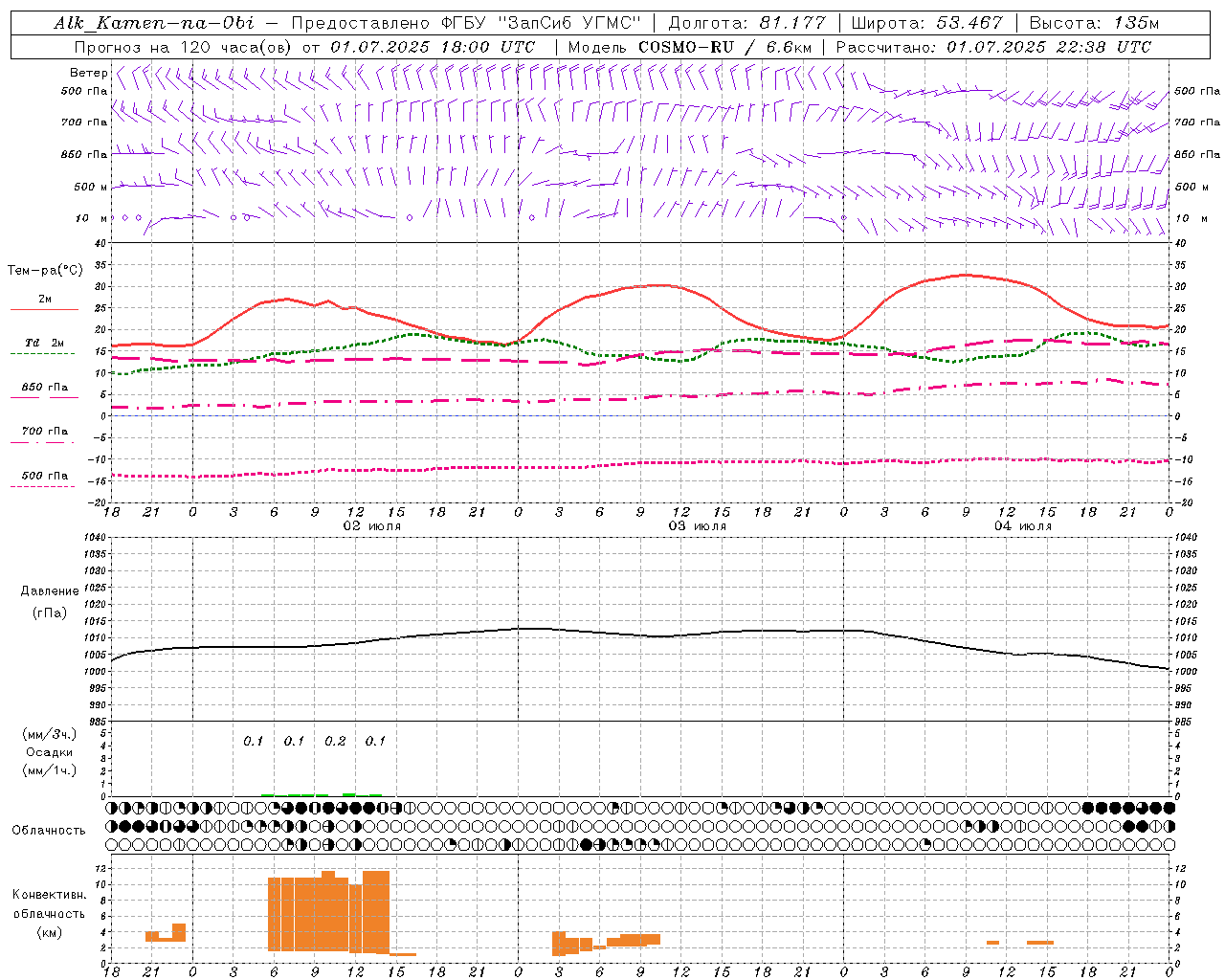Viewport: 1225px width, 980px height.
Task: Click the Конвективн. label
Action: coord(49,895)
